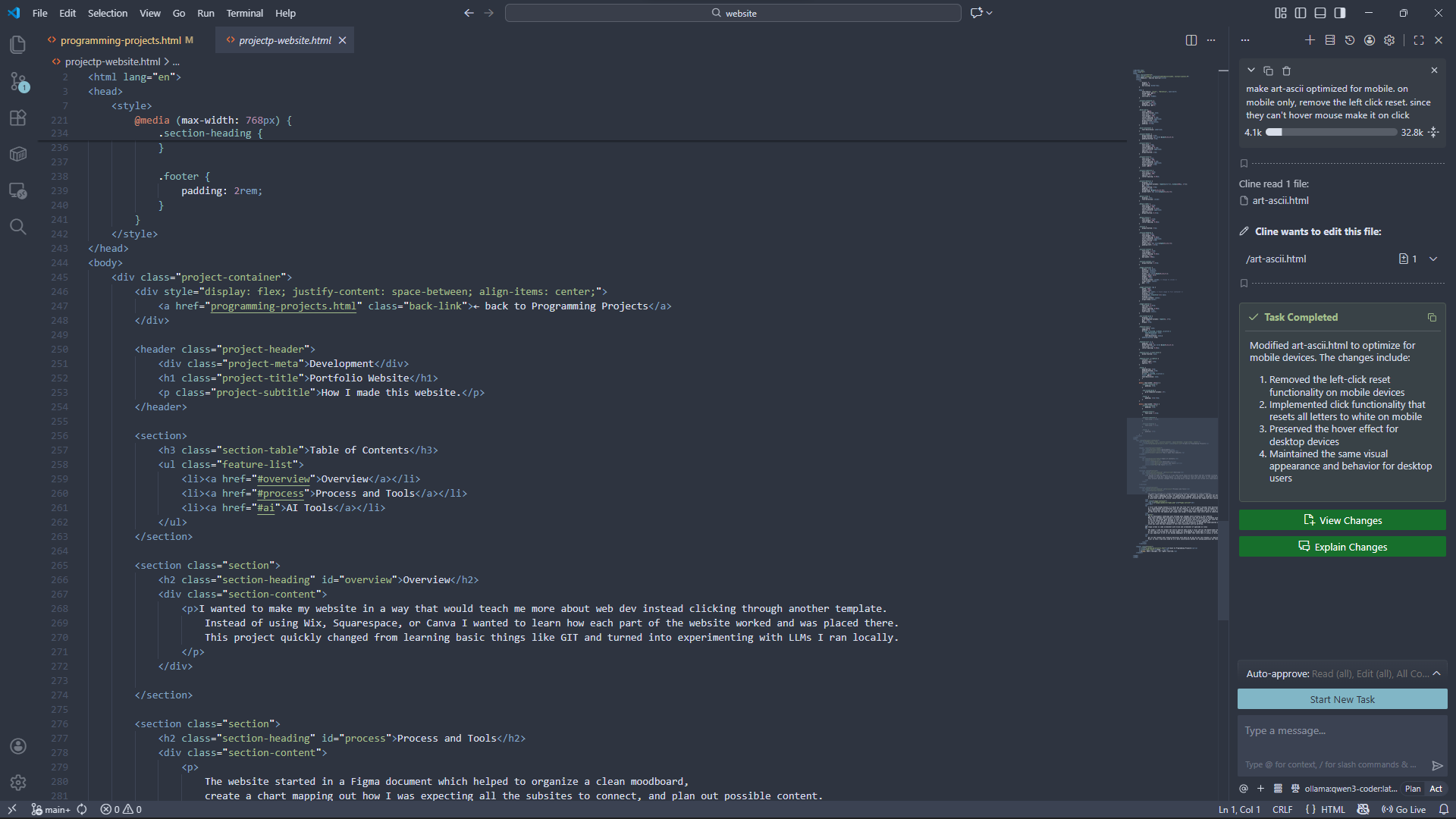Open the notifications bell

pyautogui.click(x=1445, y=809)
